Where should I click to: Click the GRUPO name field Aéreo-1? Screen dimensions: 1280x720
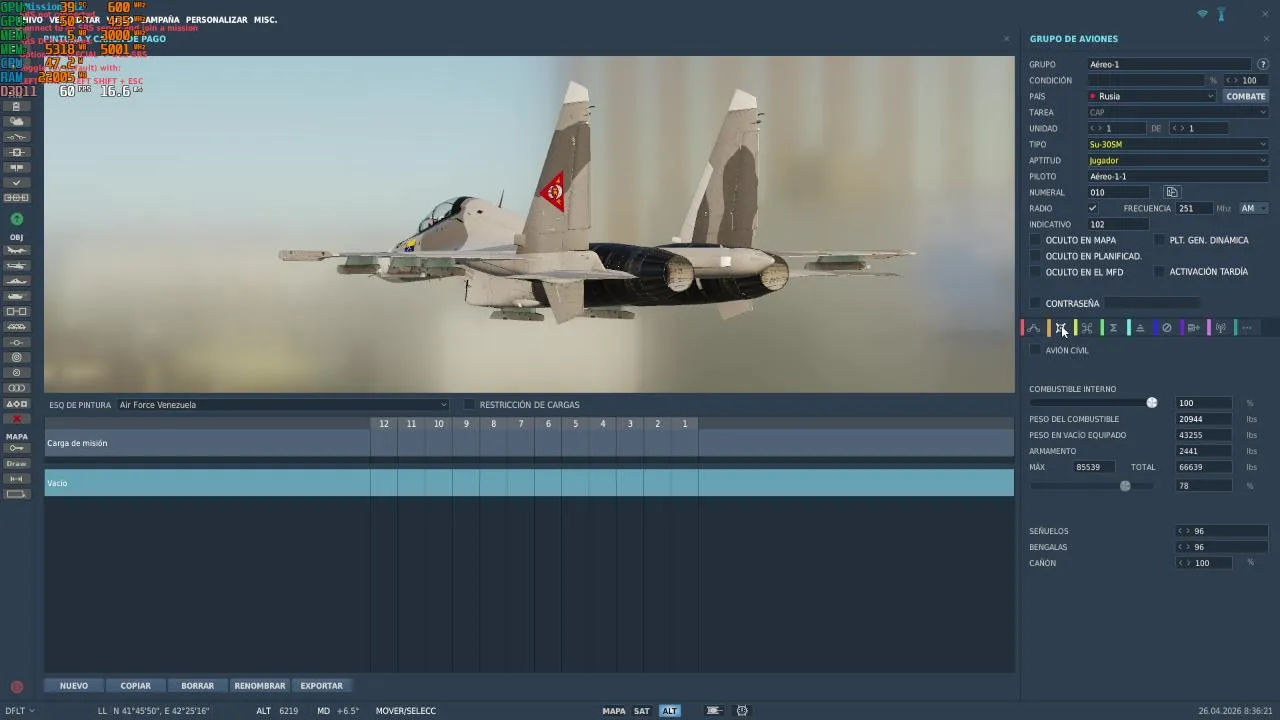[1170, 64]
